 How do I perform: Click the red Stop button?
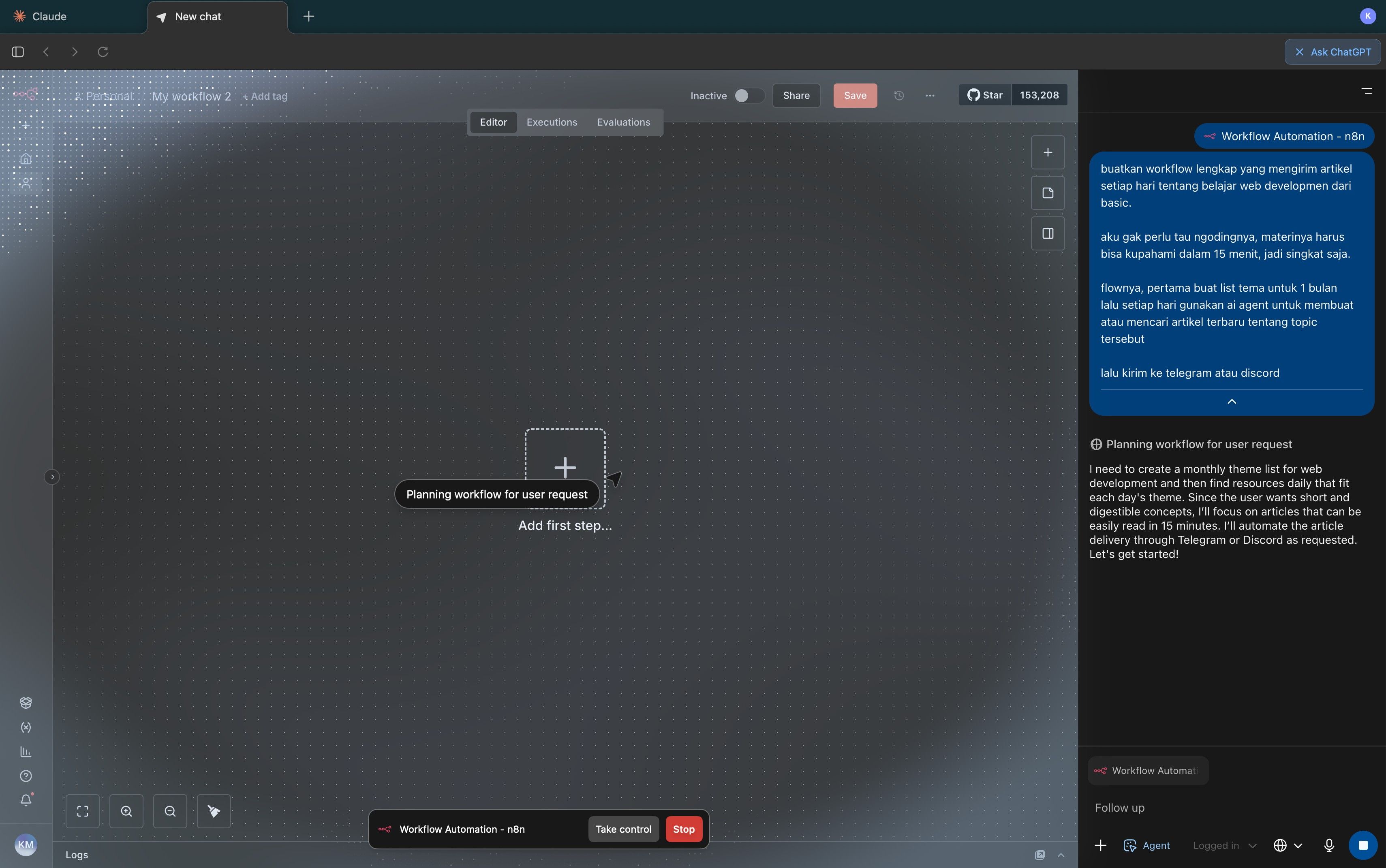click(683, 829)
